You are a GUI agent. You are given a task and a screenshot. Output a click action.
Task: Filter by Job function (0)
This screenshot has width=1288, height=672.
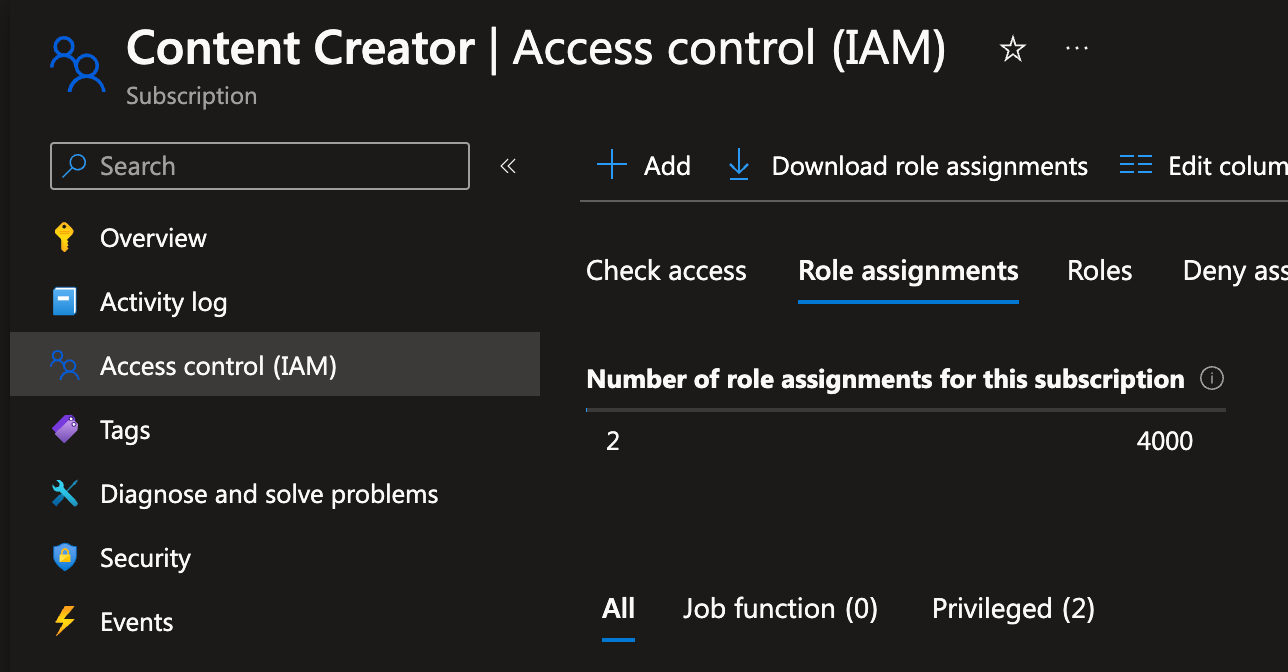pos(780,609)
